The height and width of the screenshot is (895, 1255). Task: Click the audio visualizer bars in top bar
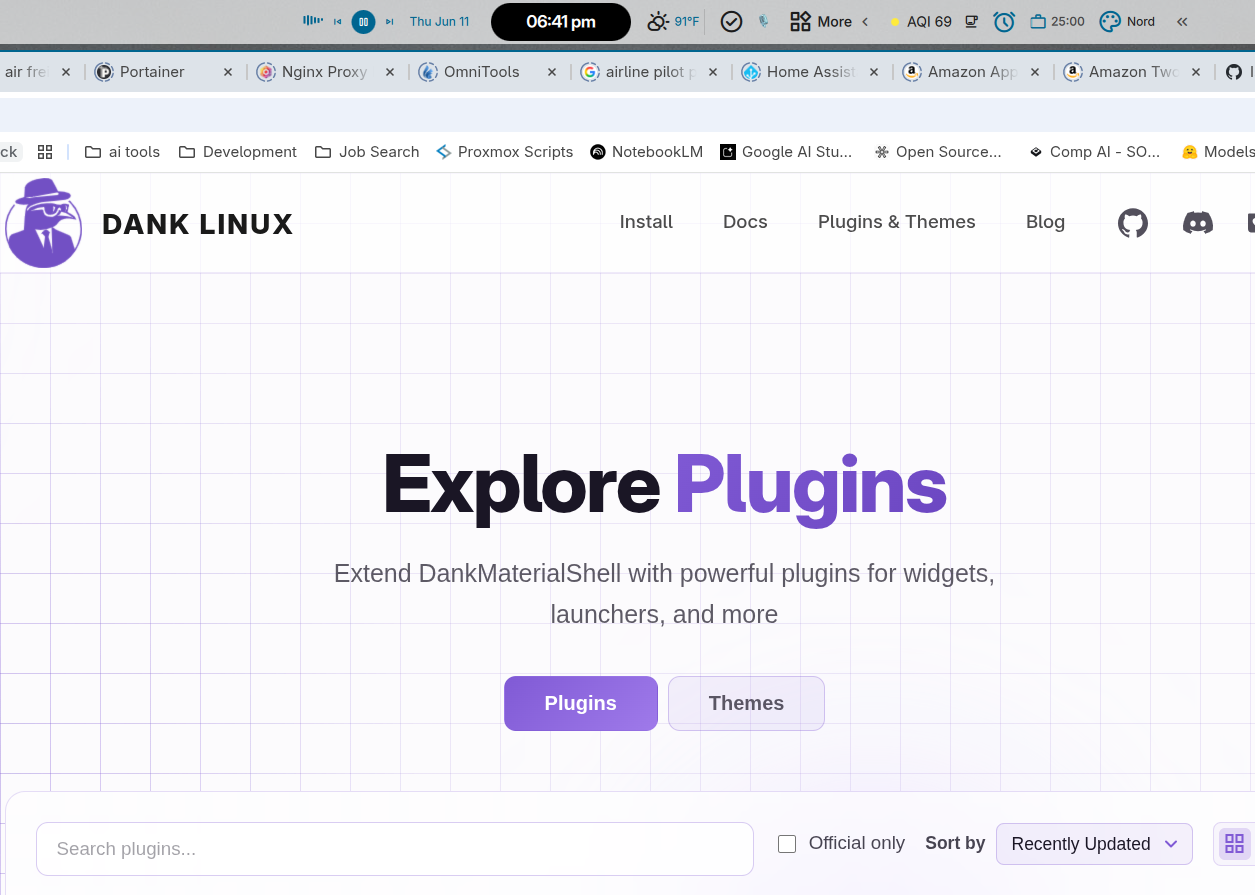pyautogui.click(x=313, y=21)
